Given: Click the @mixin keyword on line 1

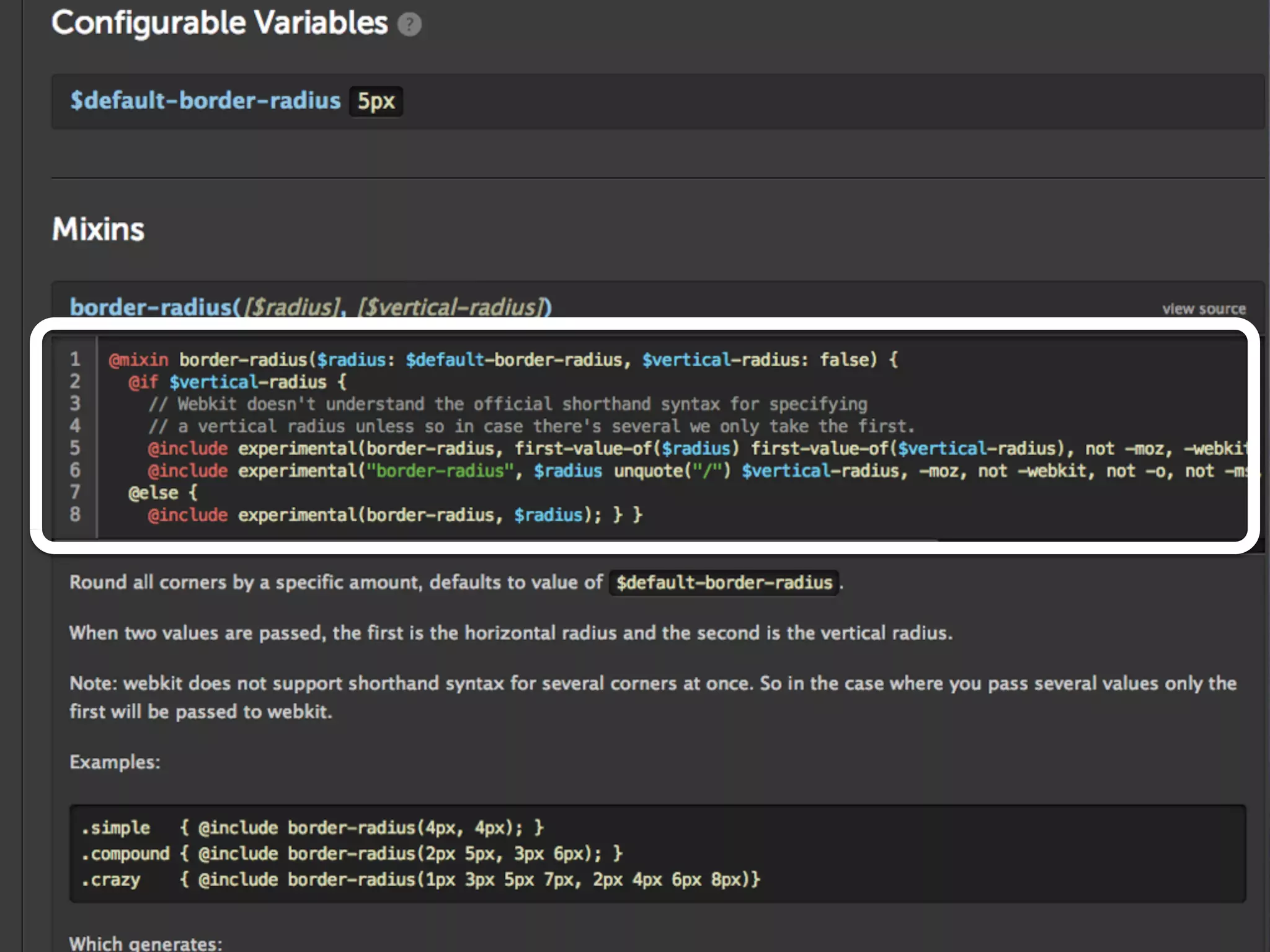Looking at the screenshot, I should point(138,360).
